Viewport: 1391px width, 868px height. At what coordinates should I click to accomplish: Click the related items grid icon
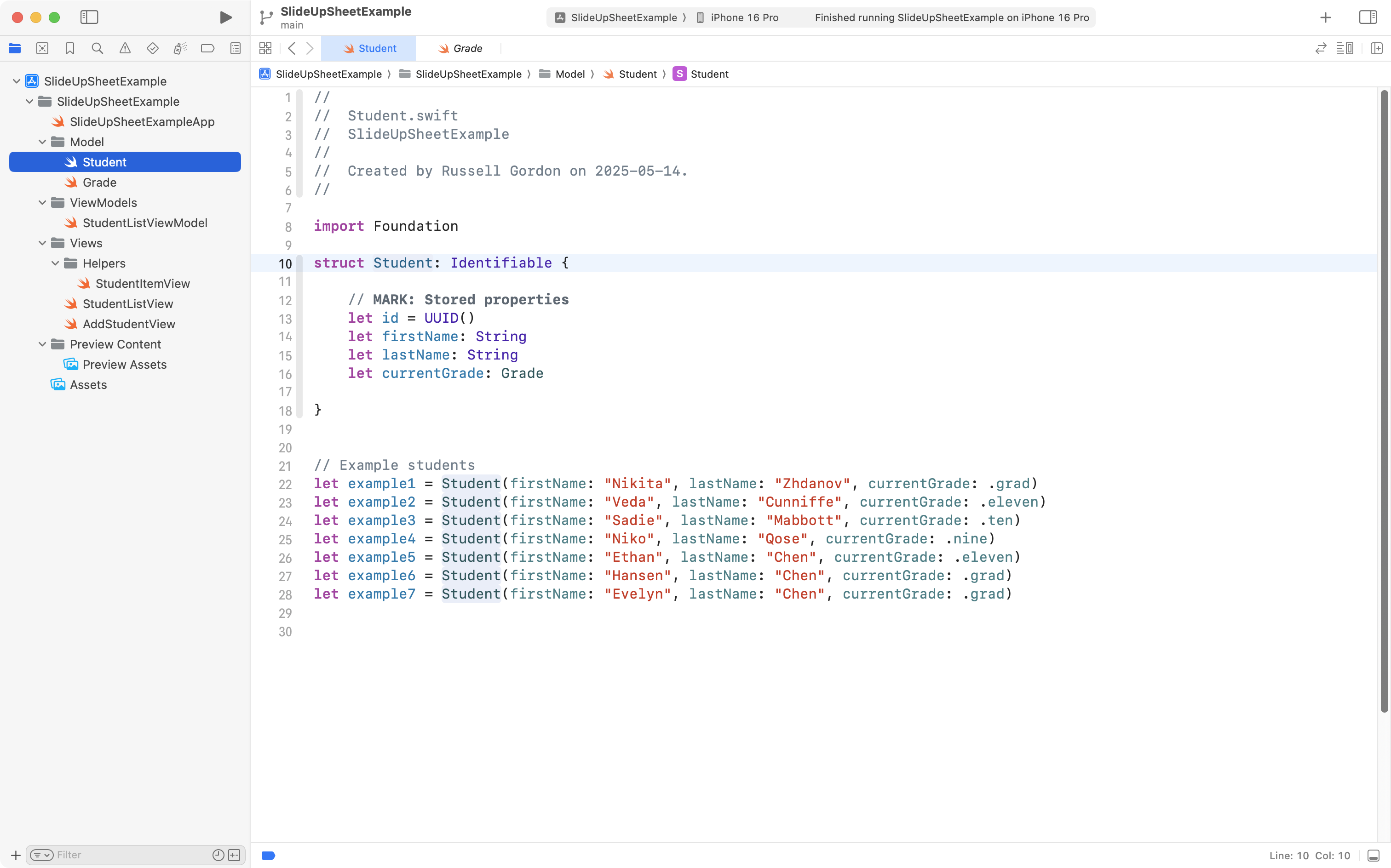tap(265, 48)
